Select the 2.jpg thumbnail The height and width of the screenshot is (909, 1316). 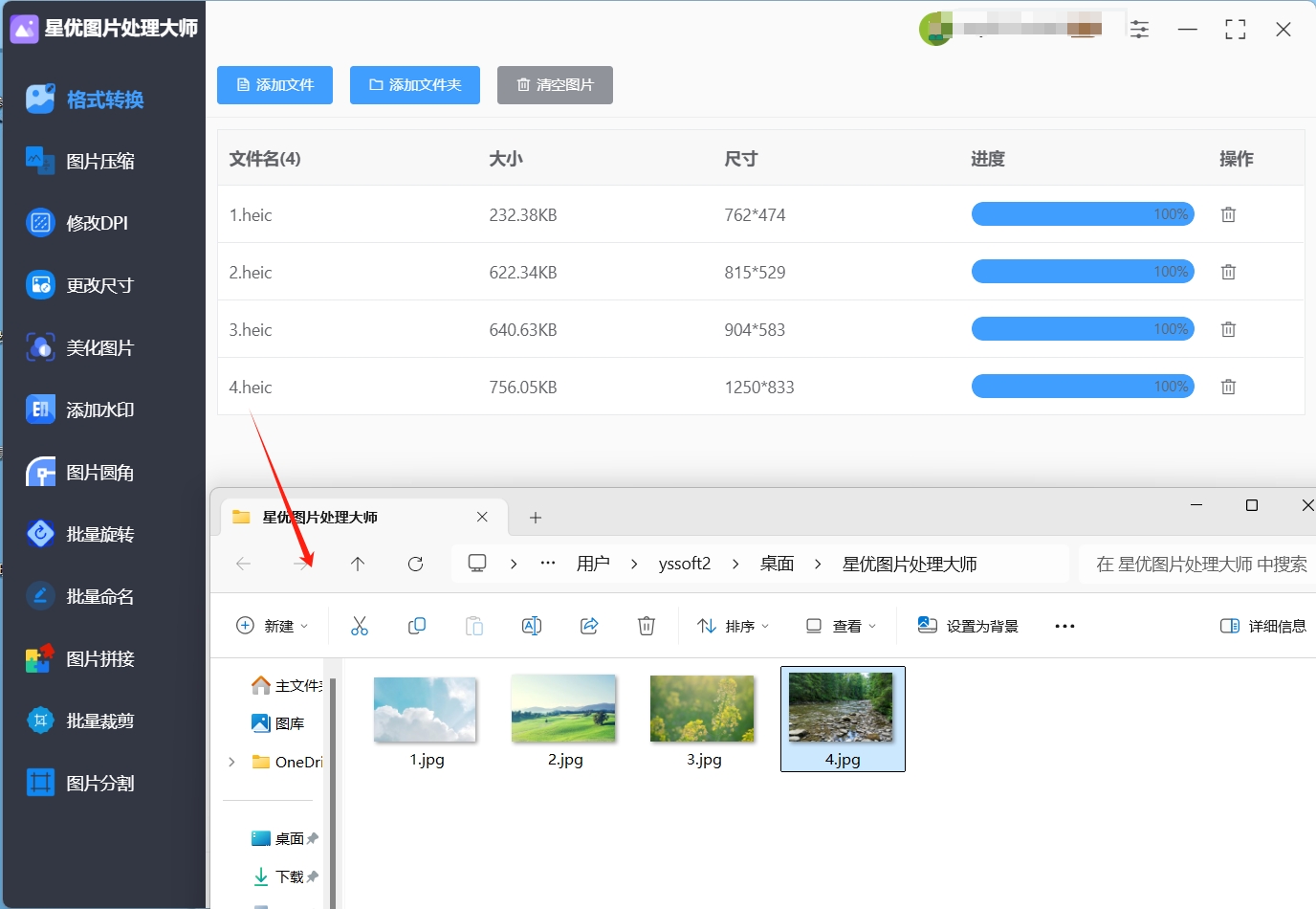click(x=564, y=709)
